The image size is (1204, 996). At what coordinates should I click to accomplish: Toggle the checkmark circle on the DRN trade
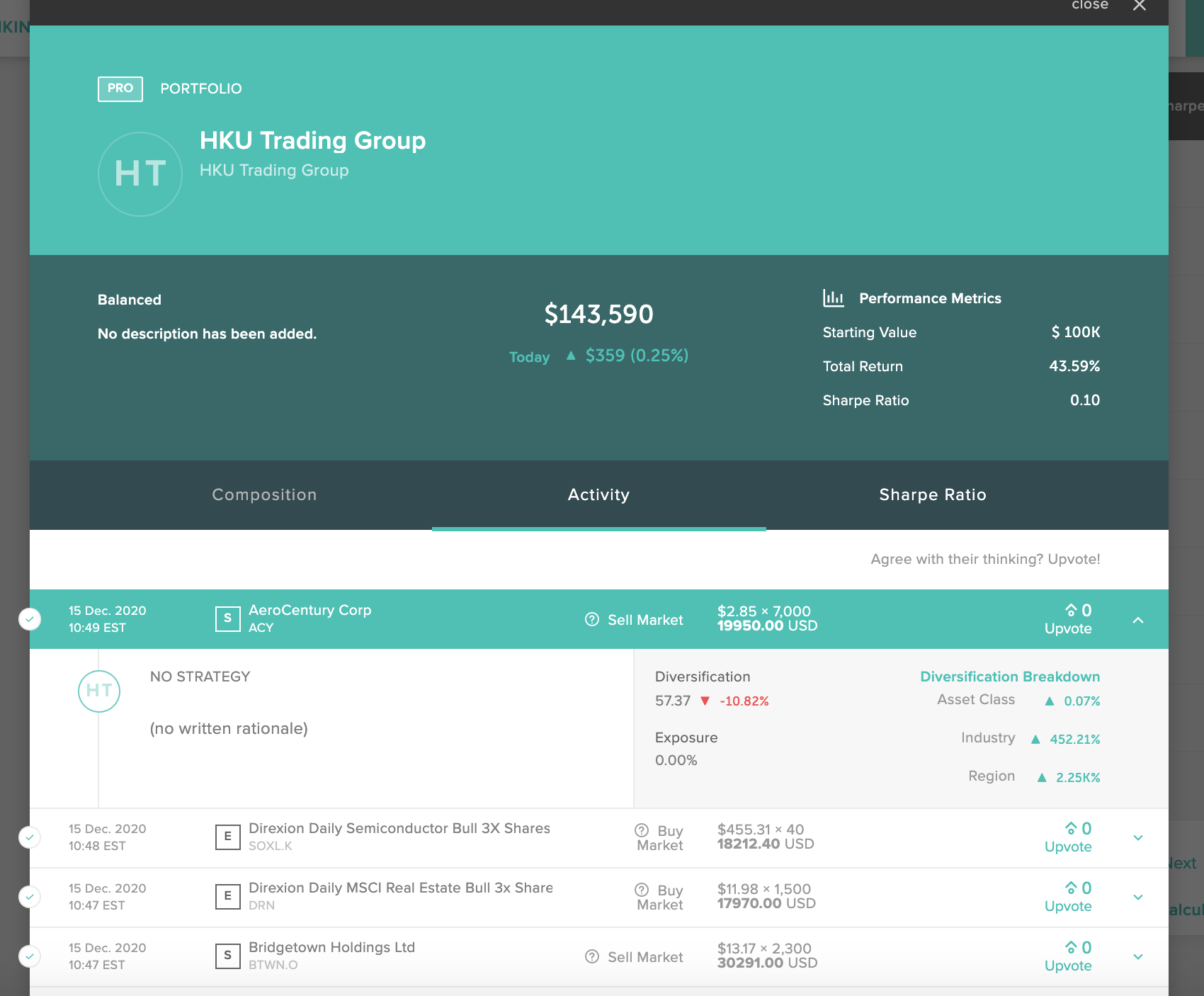click(30, 897)
